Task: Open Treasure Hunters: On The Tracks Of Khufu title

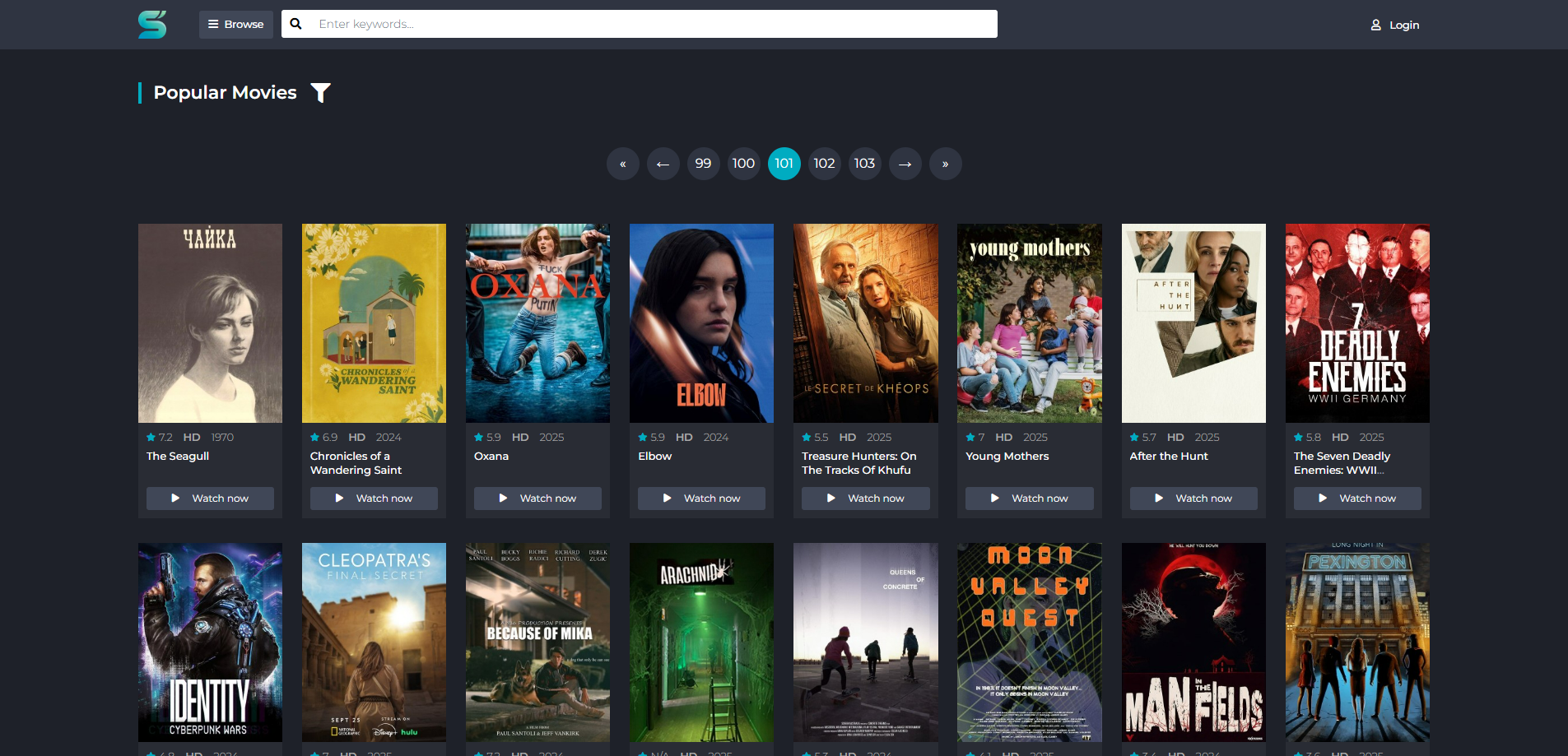Action: (x=859, y=463)
